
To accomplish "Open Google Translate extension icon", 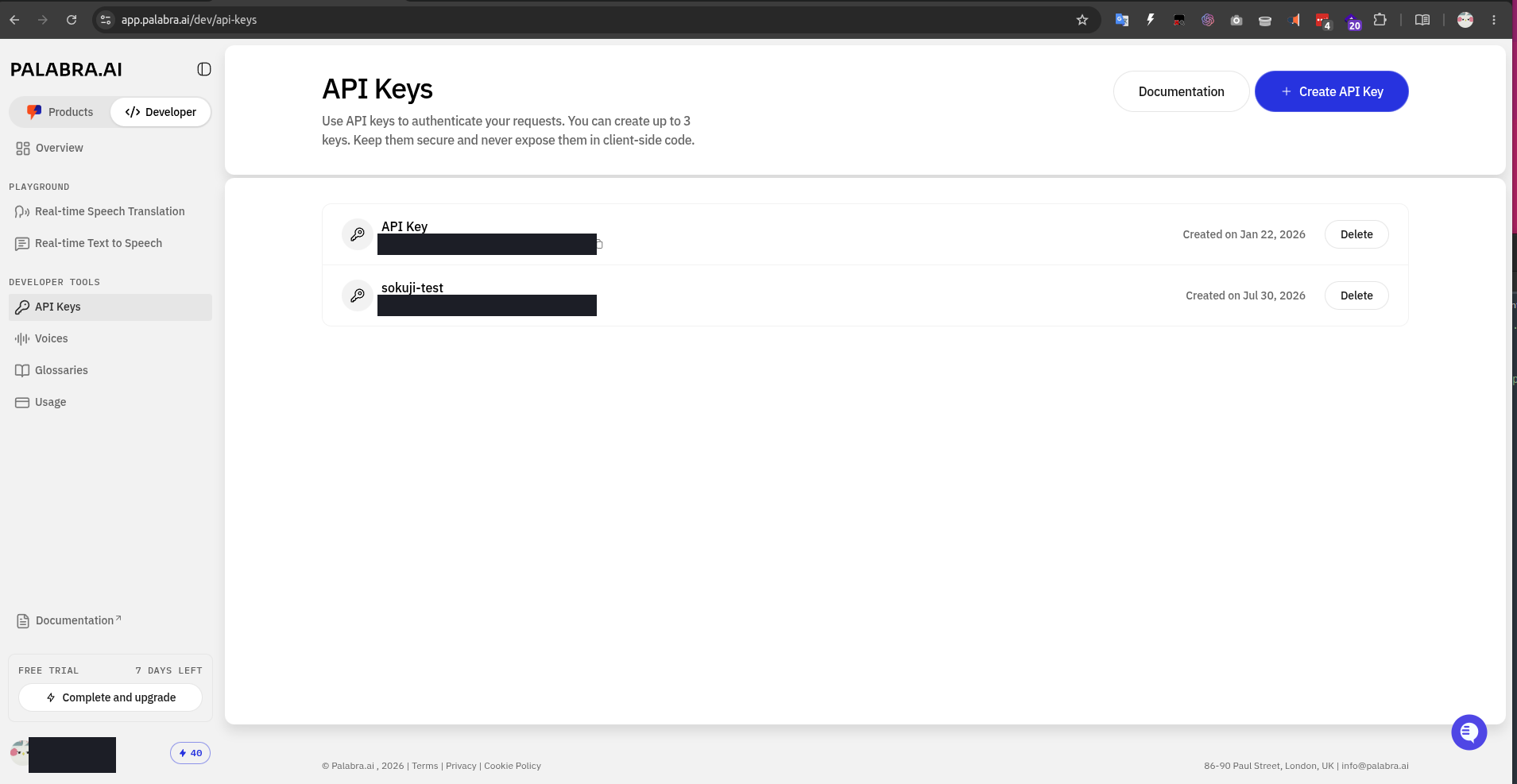I will [x=1122, y=20].
